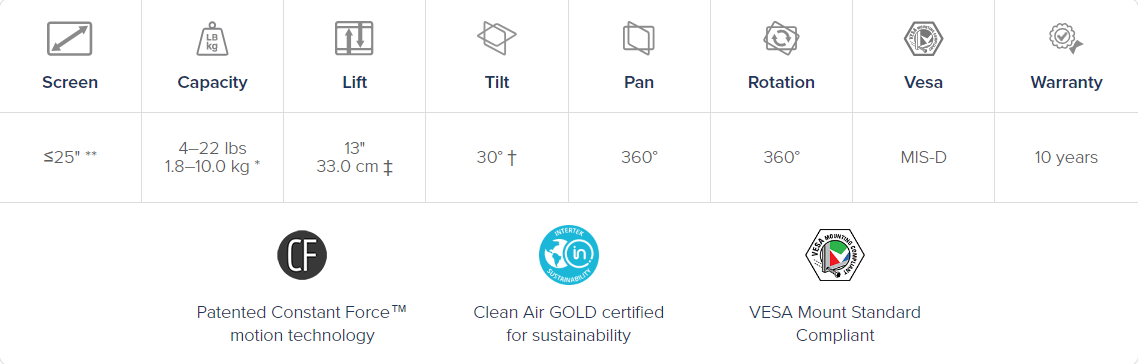This screenshot has width=1138, height=364.
Task: Click the black CF Constant Force logo
Action: 302,256
